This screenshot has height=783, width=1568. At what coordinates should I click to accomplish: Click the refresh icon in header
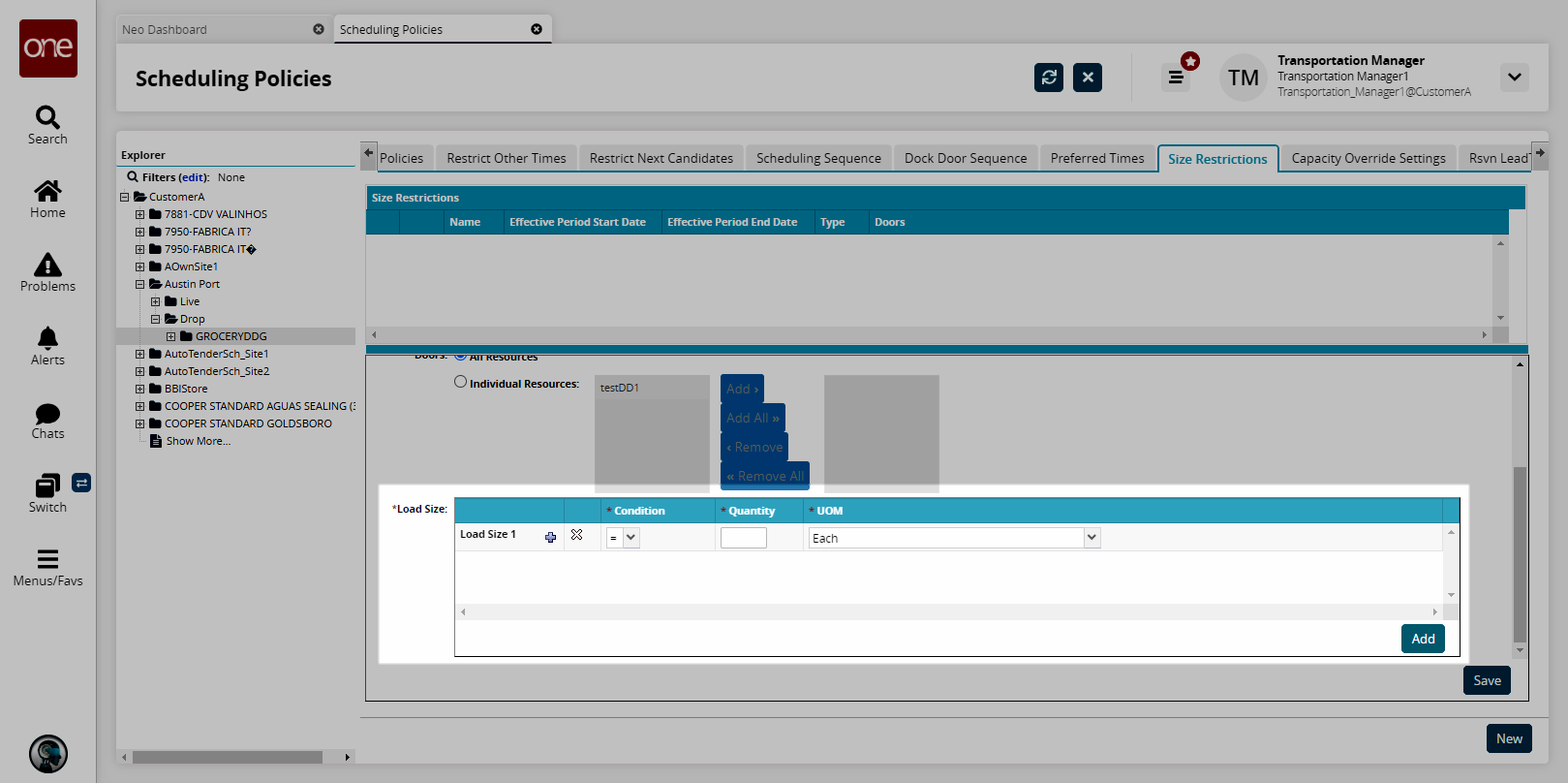[1049, 78]
